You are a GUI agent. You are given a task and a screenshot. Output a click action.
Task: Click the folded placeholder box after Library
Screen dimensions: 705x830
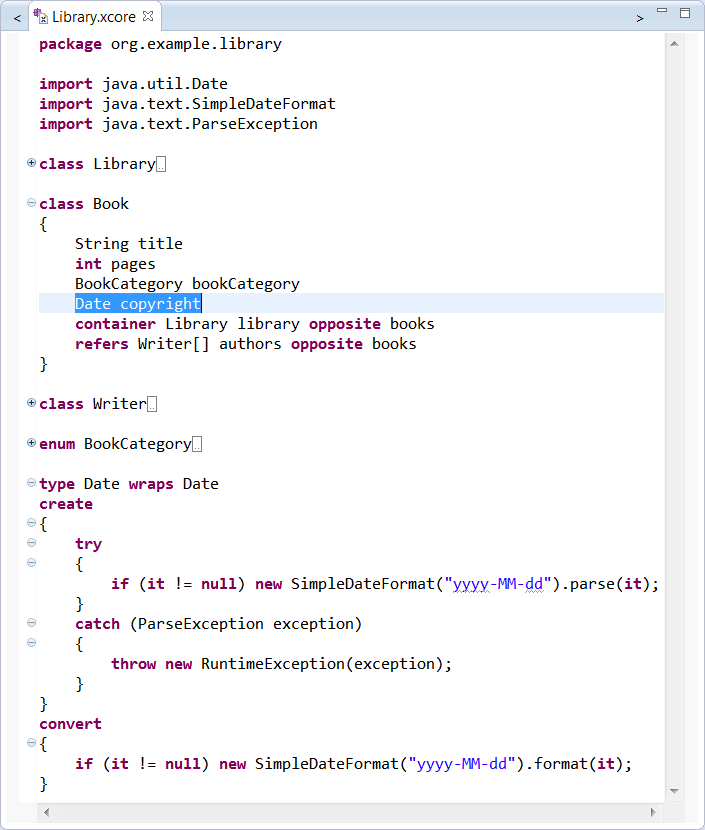tap(161, 165)
